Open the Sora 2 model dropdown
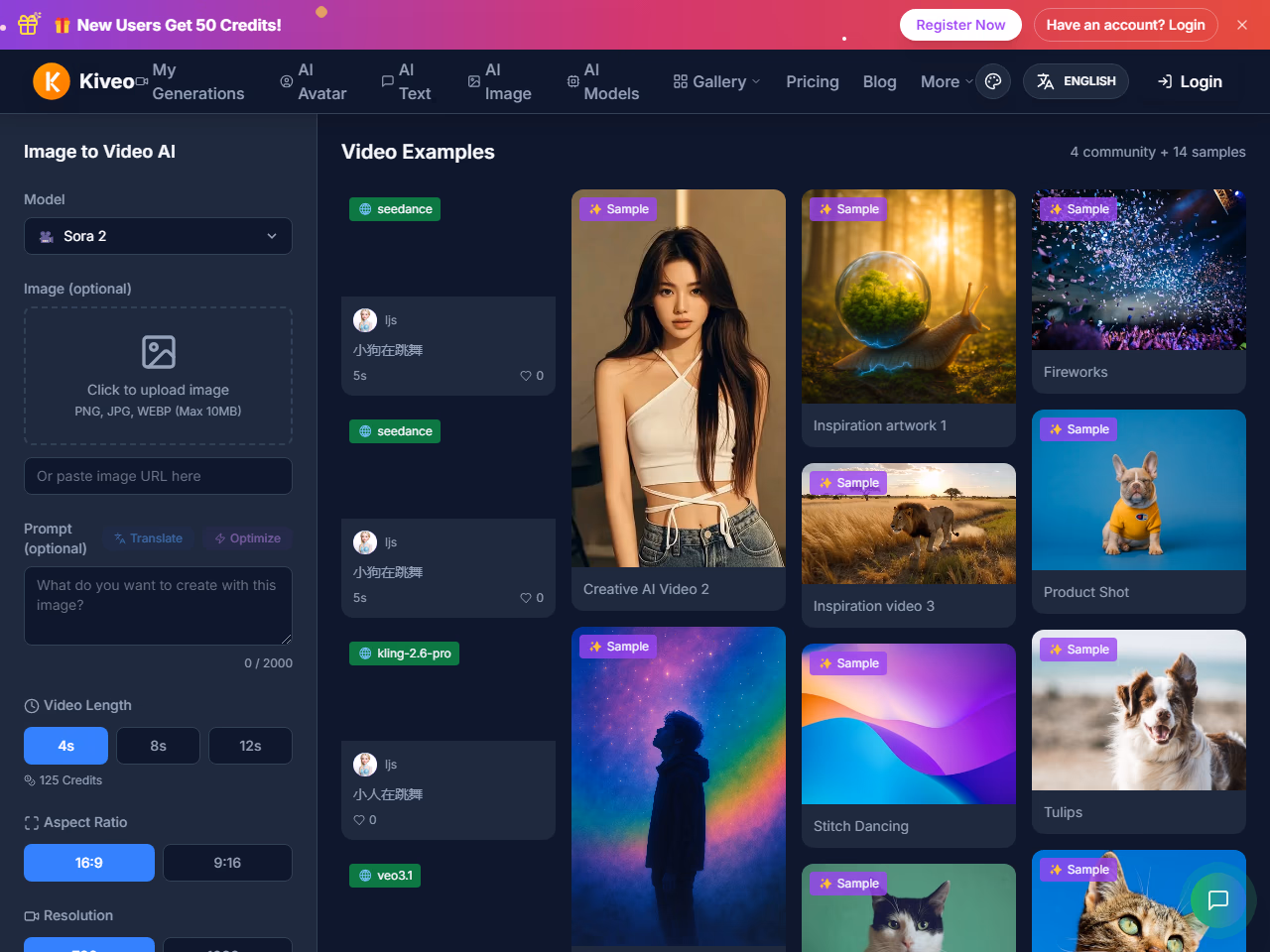 point(158,236)
